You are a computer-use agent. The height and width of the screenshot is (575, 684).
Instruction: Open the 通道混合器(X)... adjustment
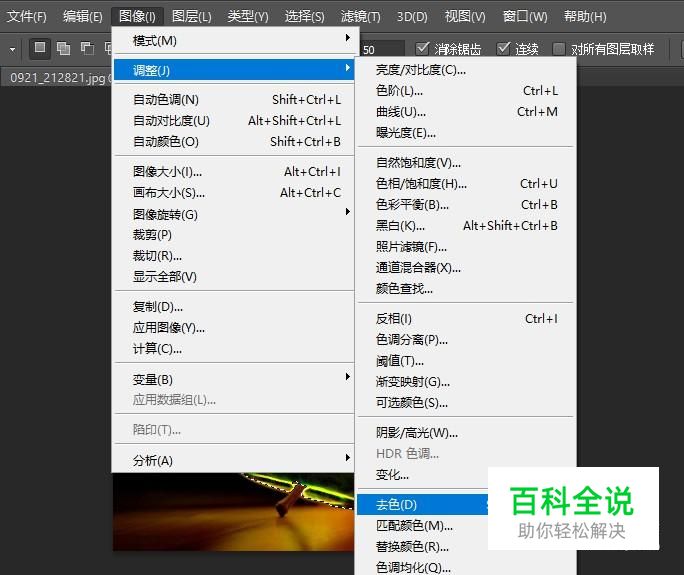(x=465, y=267)
